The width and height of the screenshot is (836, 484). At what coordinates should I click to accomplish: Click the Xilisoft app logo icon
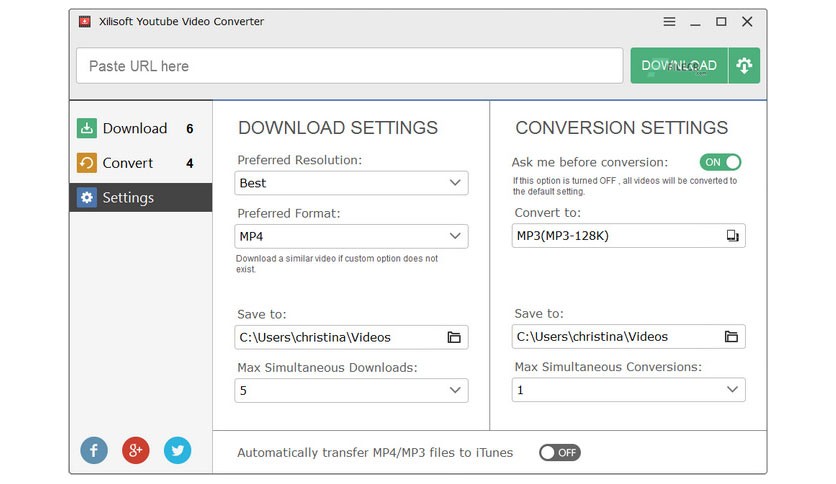click(84, 21)
